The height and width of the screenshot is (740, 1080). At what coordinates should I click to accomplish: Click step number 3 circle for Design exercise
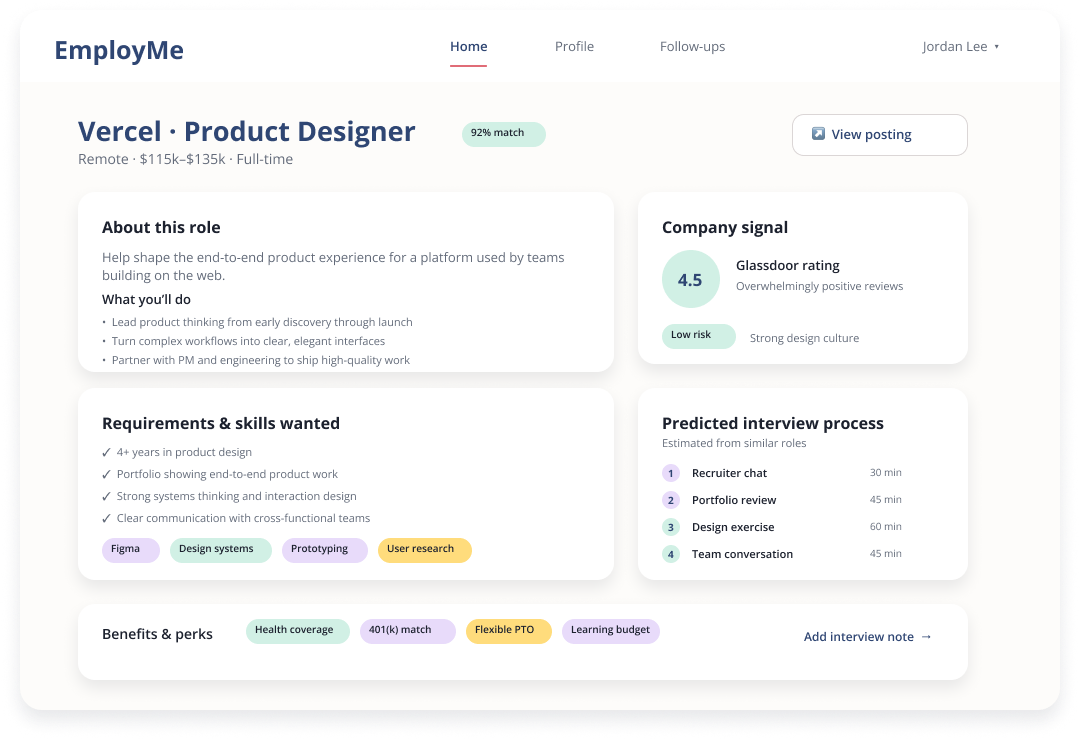(x=671, y=527)
